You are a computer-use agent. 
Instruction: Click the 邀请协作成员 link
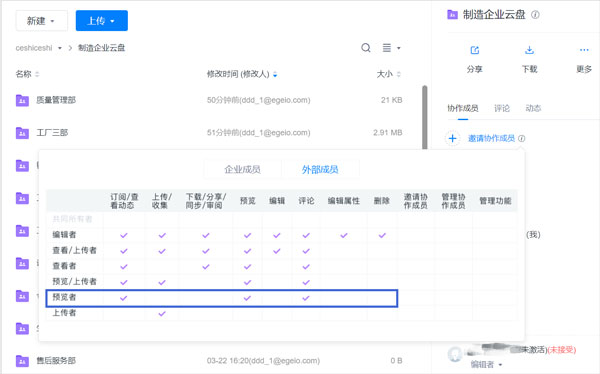[491, 138]
